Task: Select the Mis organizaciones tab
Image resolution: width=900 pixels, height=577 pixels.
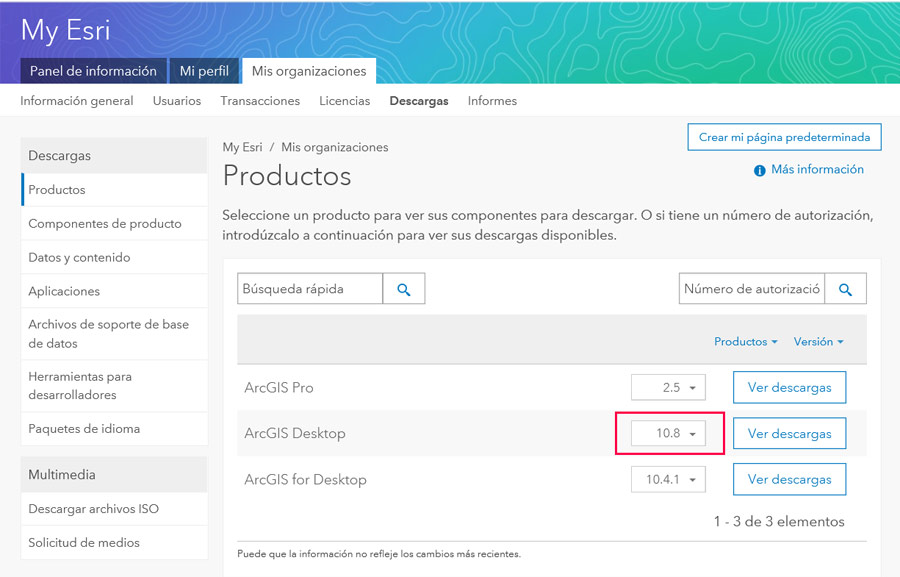Action: point(309,71)
